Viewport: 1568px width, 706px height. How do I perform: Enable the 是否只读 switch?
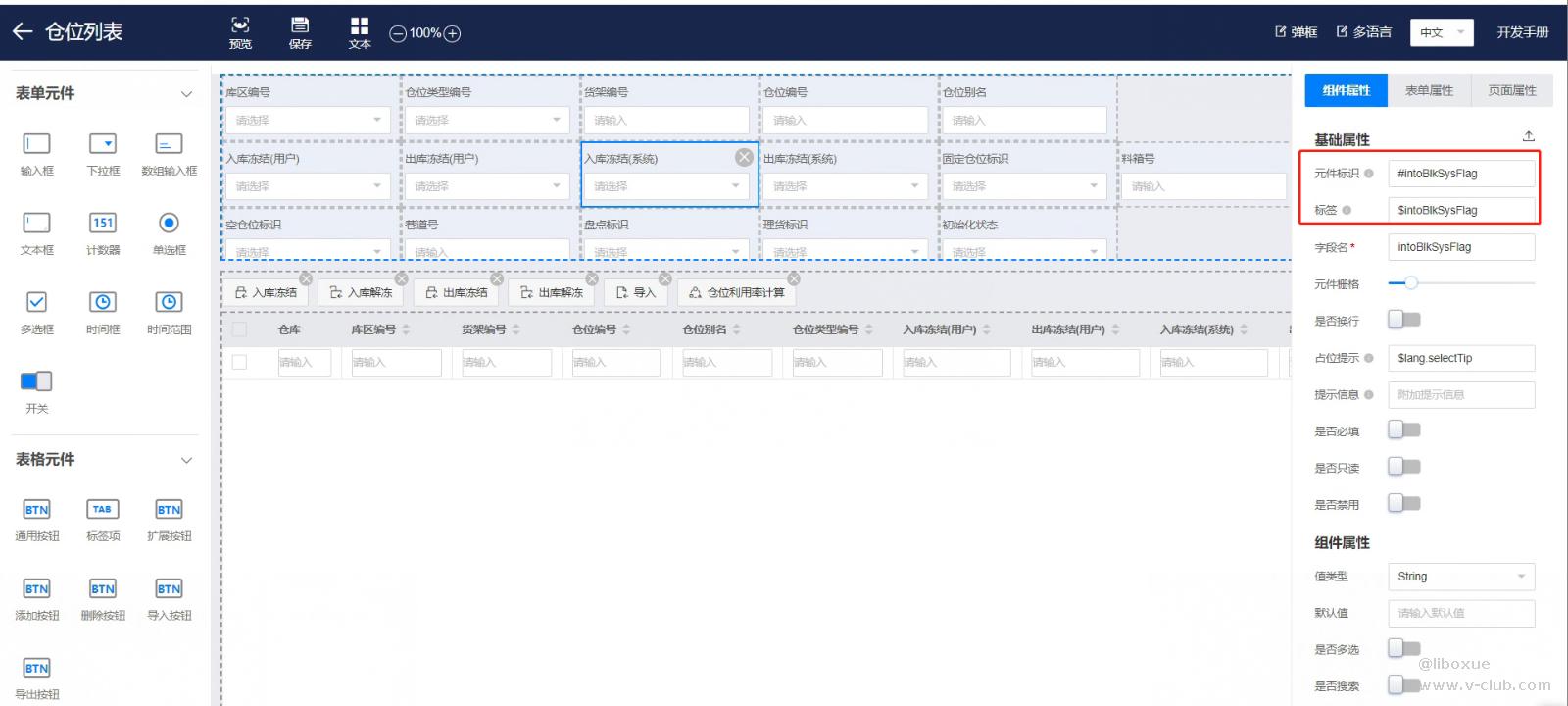pyautogui.click(x=1403, y=467)
